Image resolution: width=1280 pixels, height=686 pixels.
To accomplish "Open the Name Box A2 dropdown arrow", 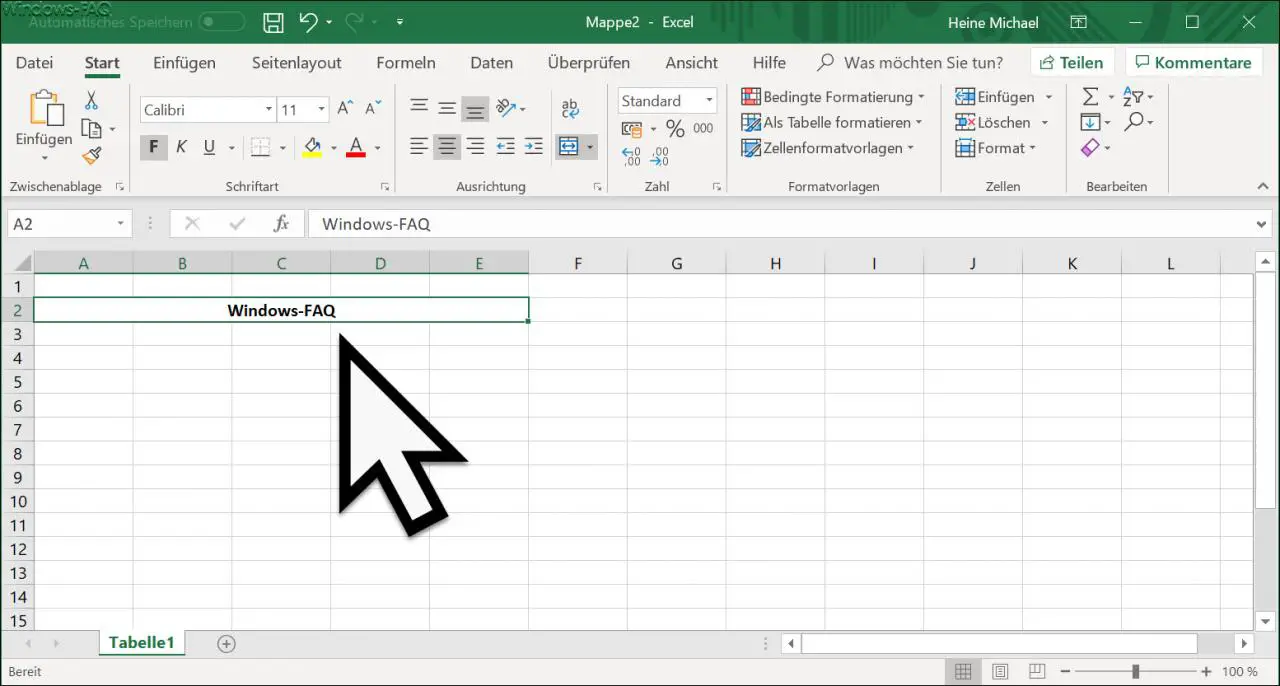I will tap(121, 224).
